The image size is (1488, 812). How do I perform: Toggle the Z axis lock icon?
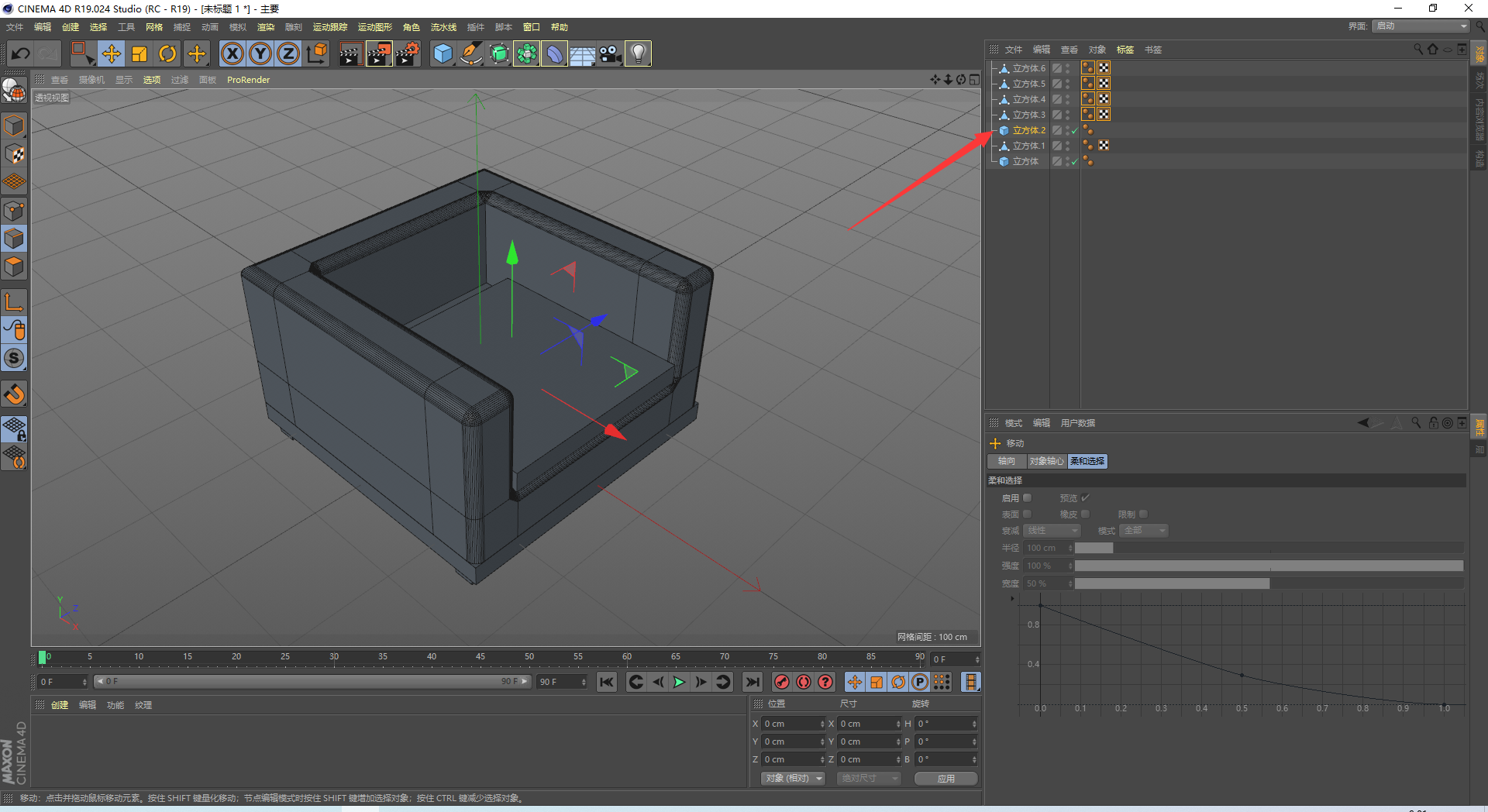[288, 53]
